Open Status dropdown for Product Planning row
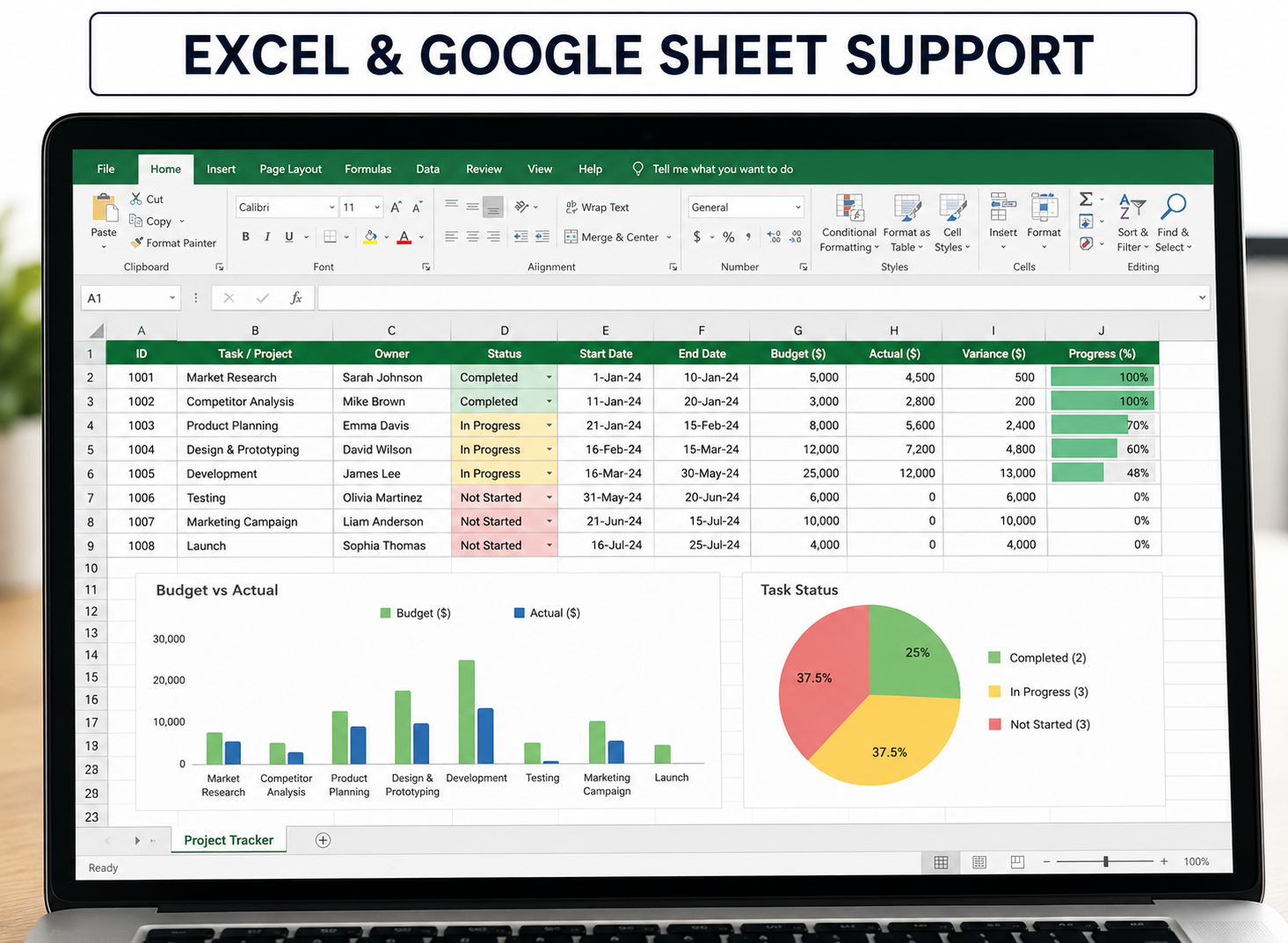The image size is (1288, 943). tap(549, 425)
